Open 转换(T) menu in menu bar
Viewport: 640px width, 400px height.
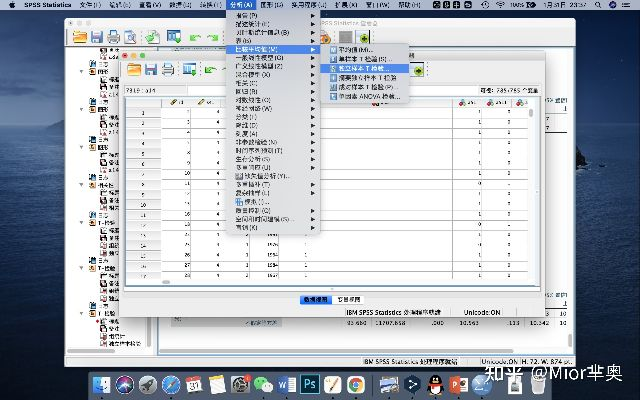pyautogui.click(x=211, y=5)
